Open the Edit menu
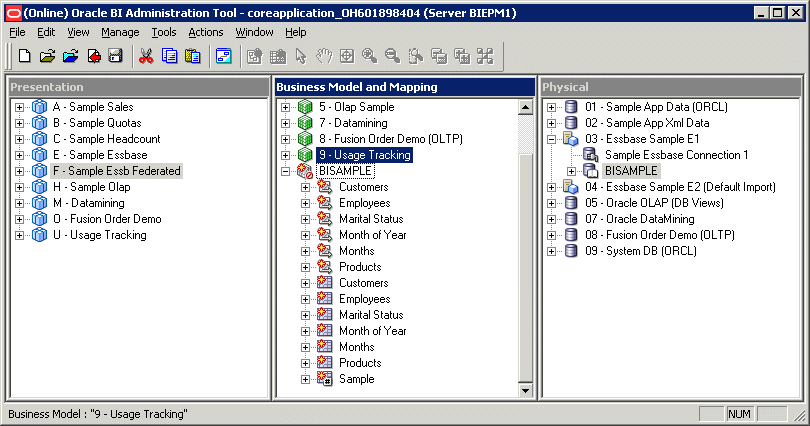 46,32
